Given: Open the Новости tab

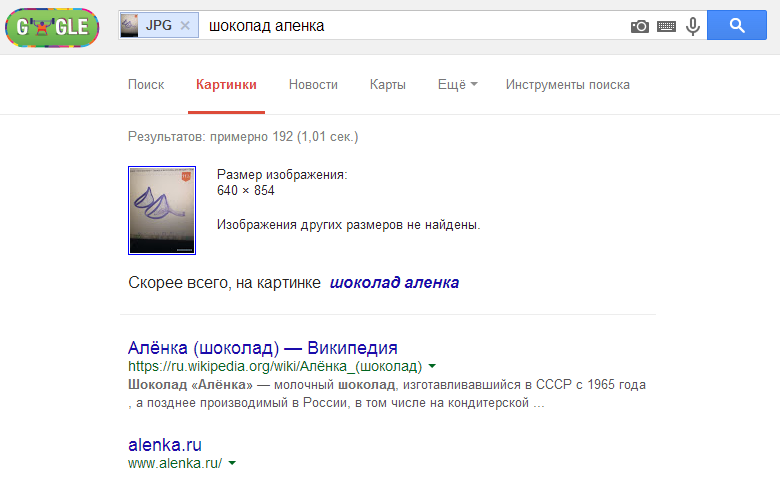Looking at the screenshot, I should 313,85.
